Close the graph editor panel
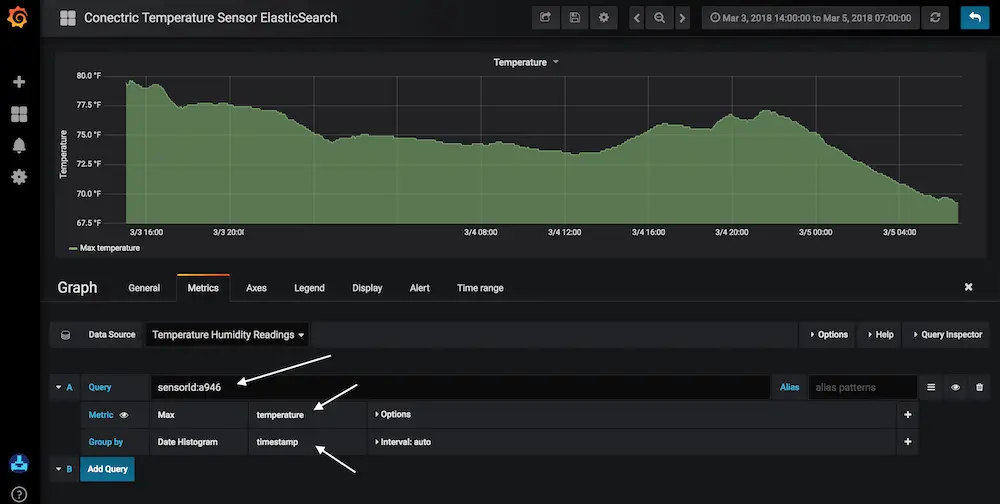The height and width of the screenshot is (504, 1000). (x=968, y=287)
